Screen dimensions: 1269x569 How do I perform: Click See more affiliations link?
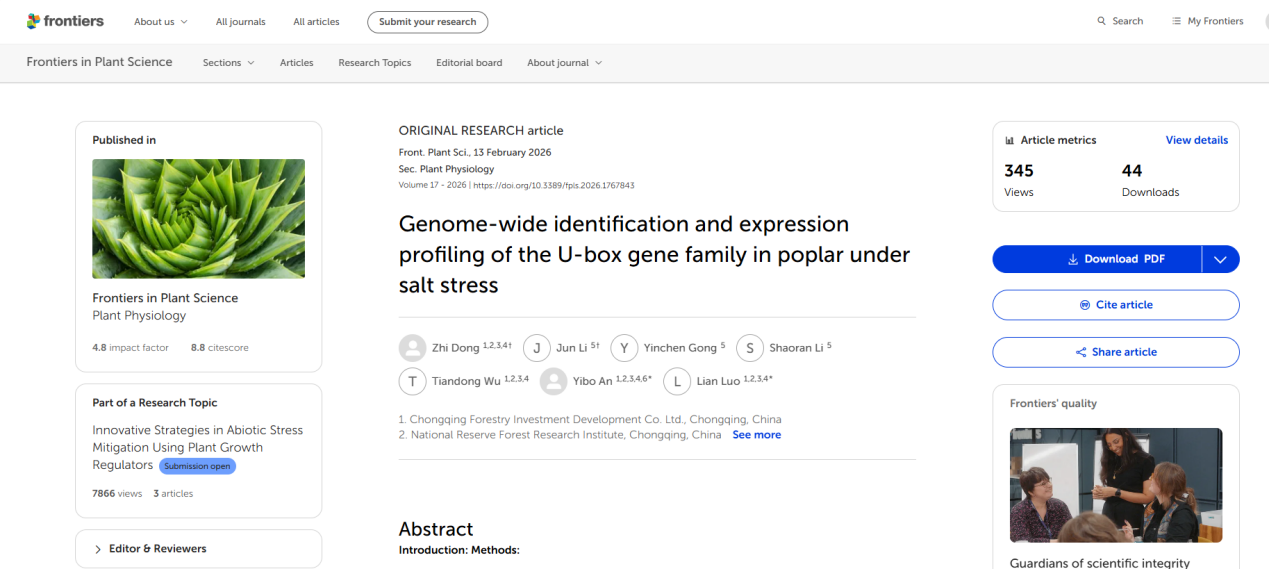[x=756, y=435]
